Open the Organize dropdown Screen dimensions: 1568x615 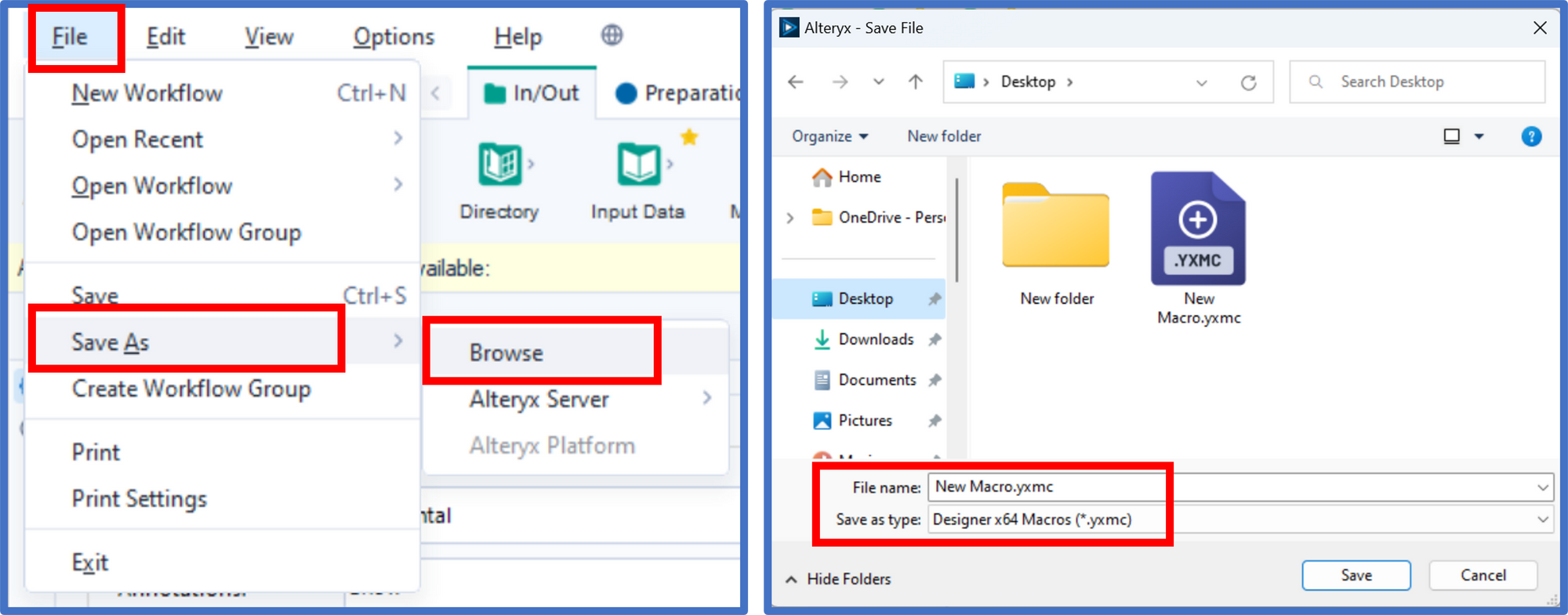pyautogui.click(x=829, y=136)
